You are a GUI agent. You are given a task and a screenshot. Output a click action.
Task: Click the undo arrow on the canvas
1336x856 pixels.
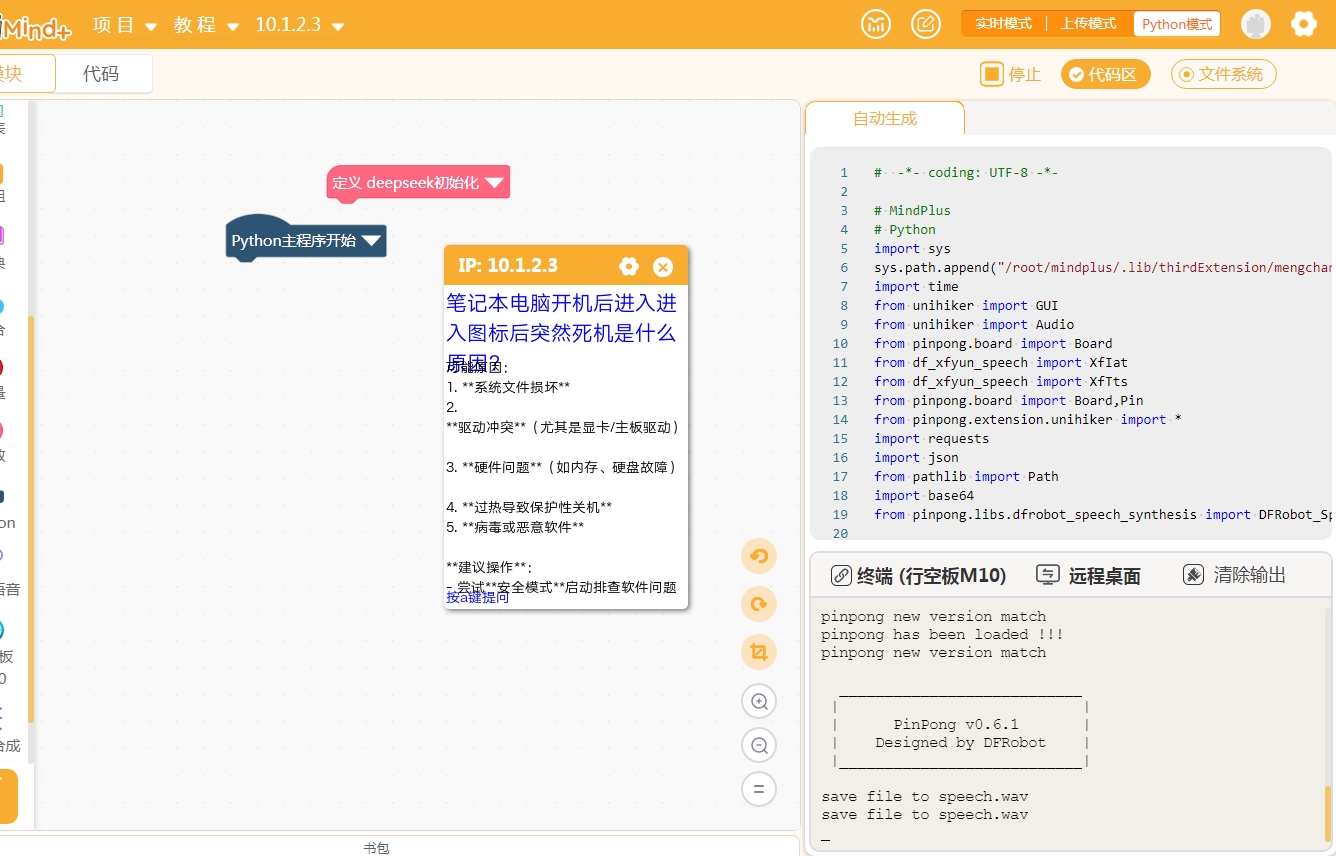click(759, 556)
